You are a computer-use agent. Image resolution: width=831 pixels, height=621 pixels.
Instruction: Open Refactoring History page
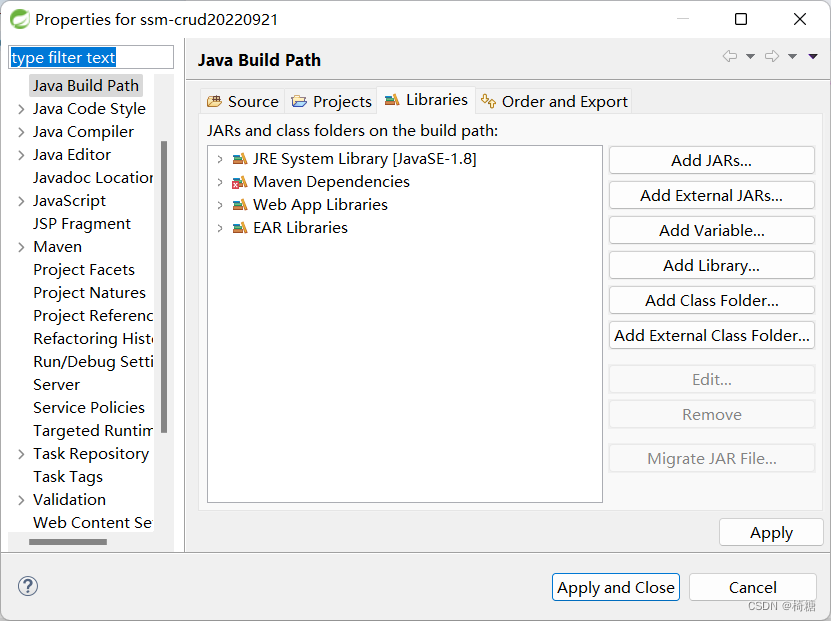(93, 339)
